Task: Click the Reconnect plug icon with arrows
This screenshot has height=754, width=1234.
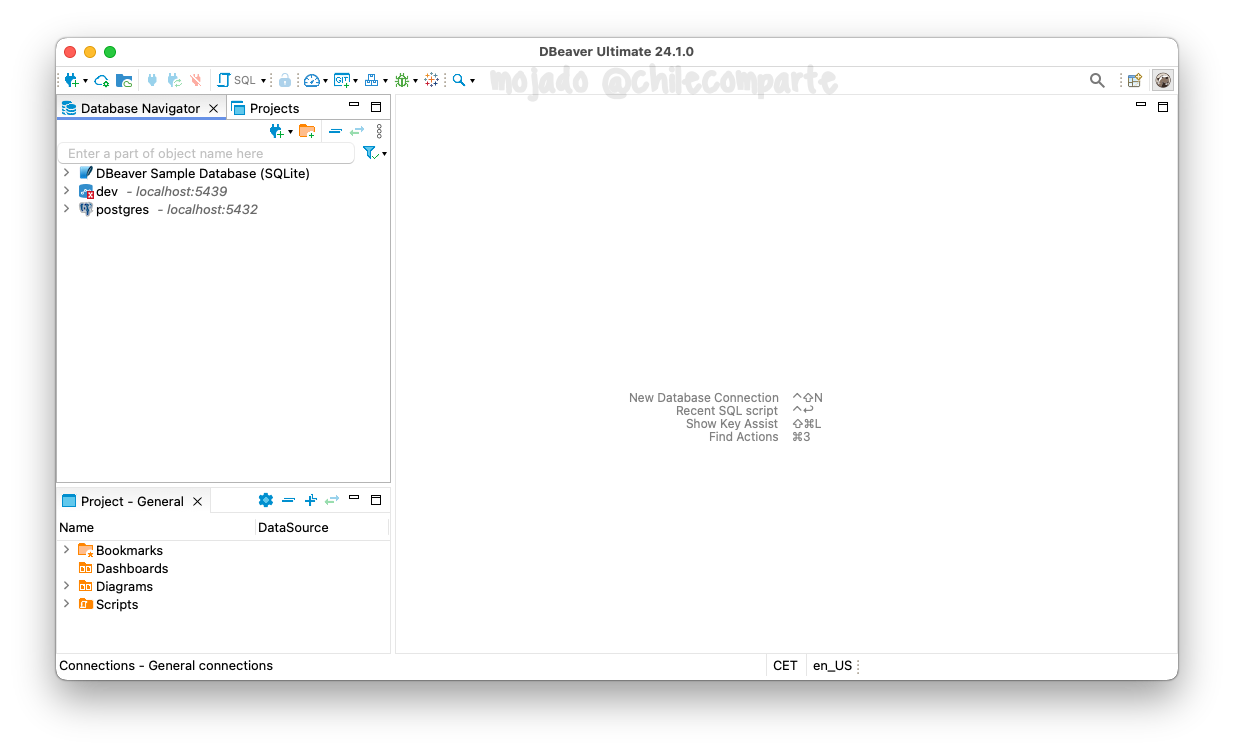Action: 174,80
